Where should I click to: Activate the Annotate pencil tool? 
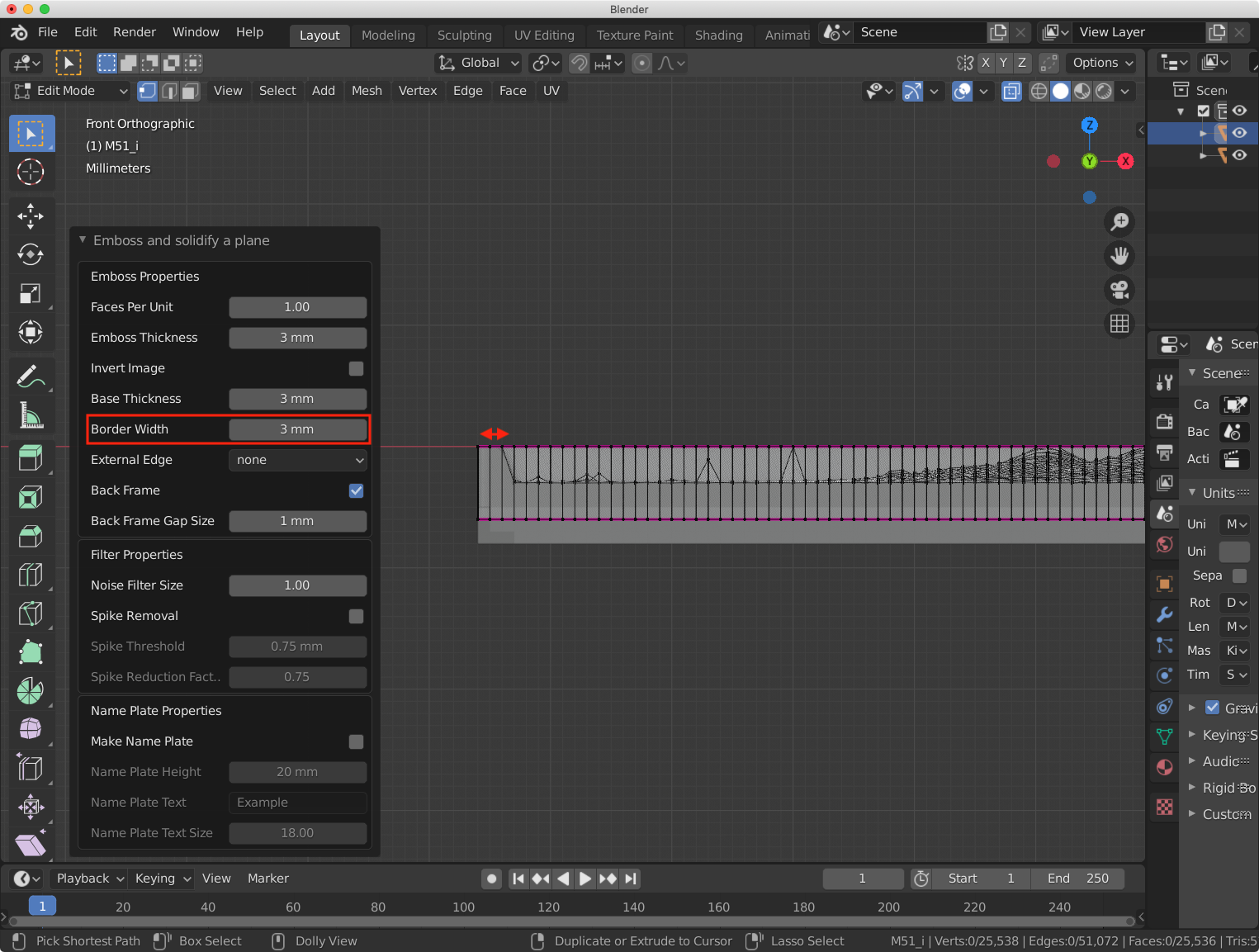(x=31, y=377)
